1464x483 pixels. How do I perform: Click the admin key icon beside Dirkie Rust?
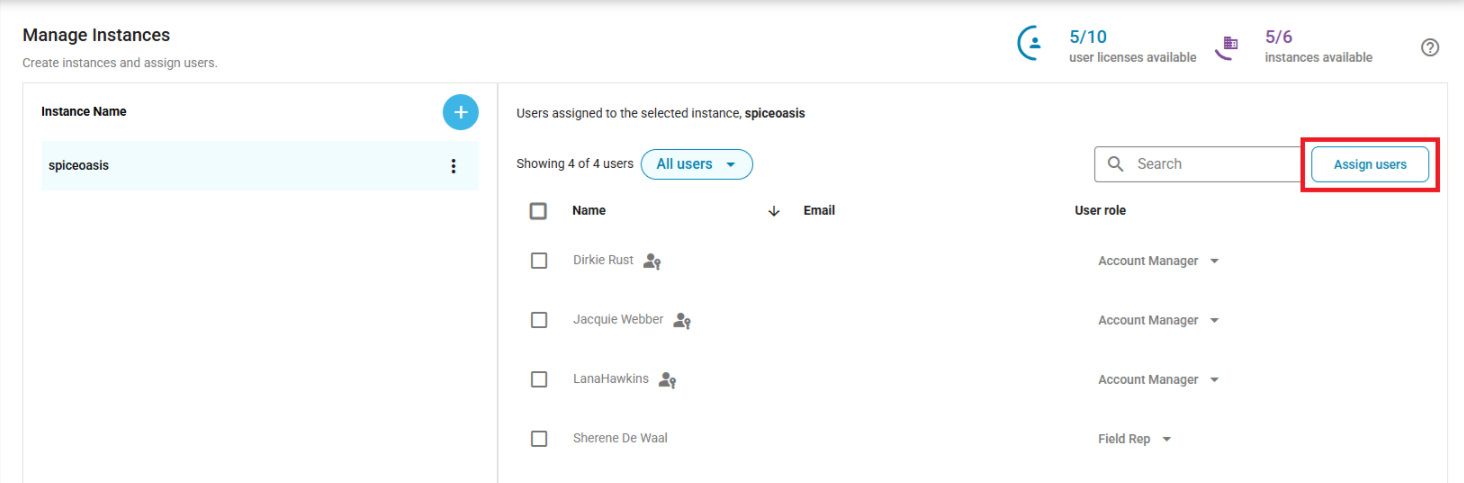(652, 261)
